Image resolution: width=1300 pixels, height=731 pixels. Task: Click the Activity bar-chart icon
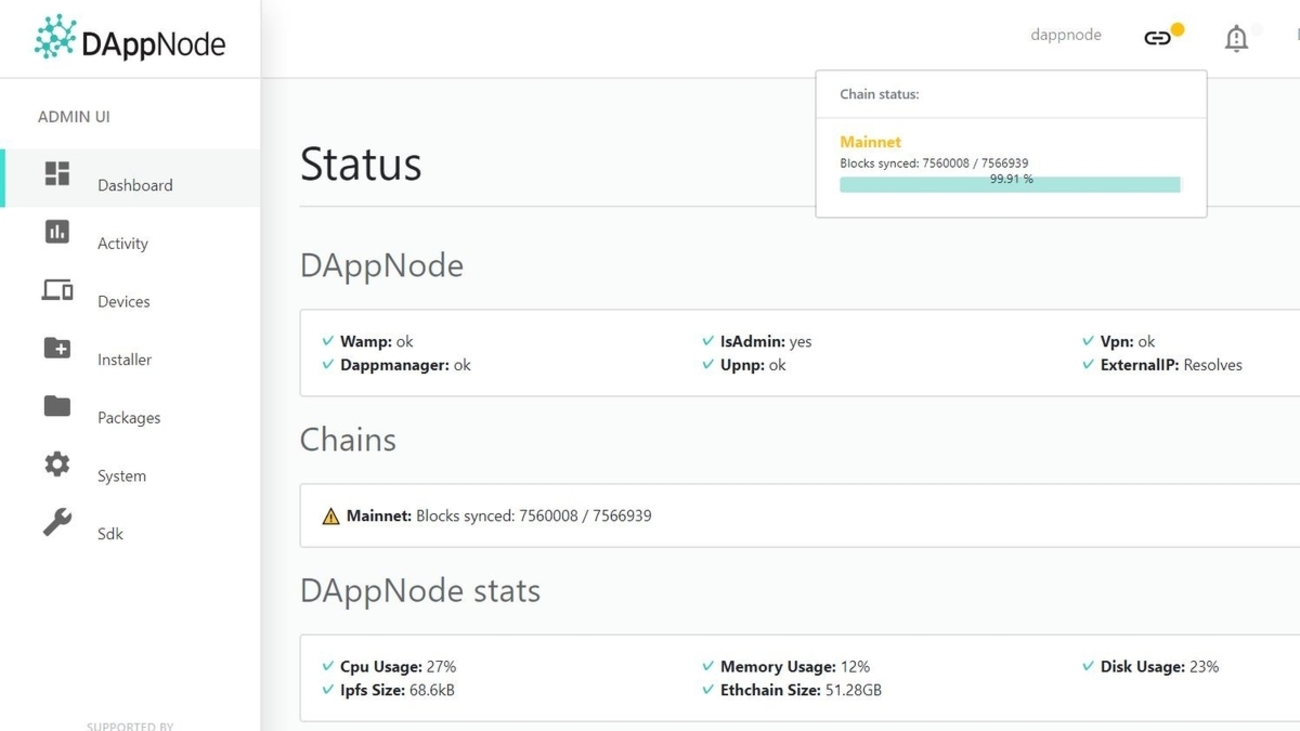point(57,233)
